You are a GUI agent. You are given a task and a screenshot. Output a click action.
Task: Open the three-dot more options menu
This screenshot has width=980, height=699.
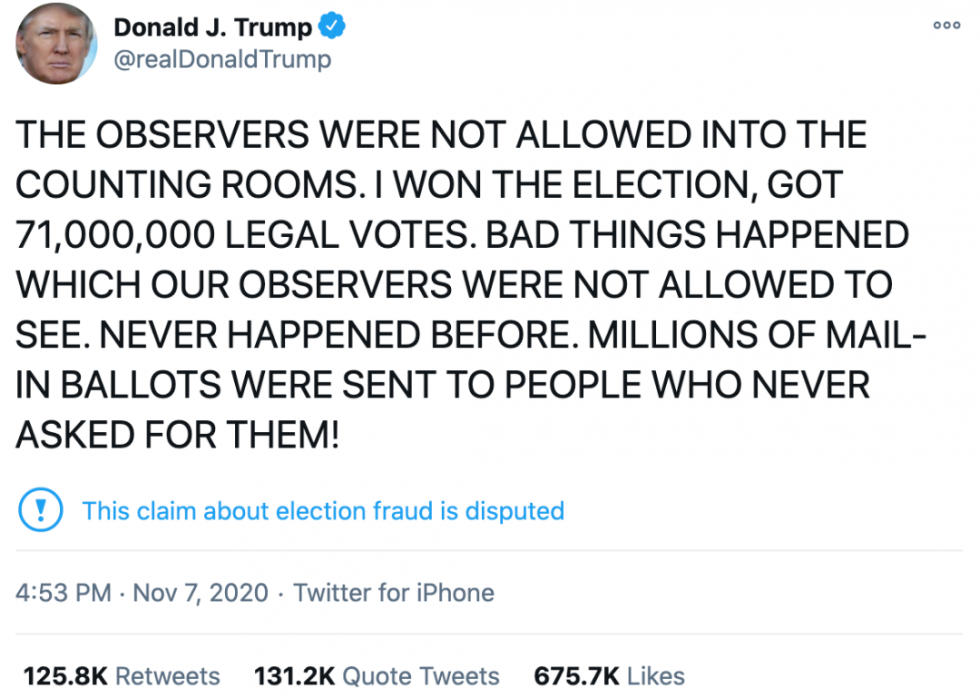click(946, 26)
